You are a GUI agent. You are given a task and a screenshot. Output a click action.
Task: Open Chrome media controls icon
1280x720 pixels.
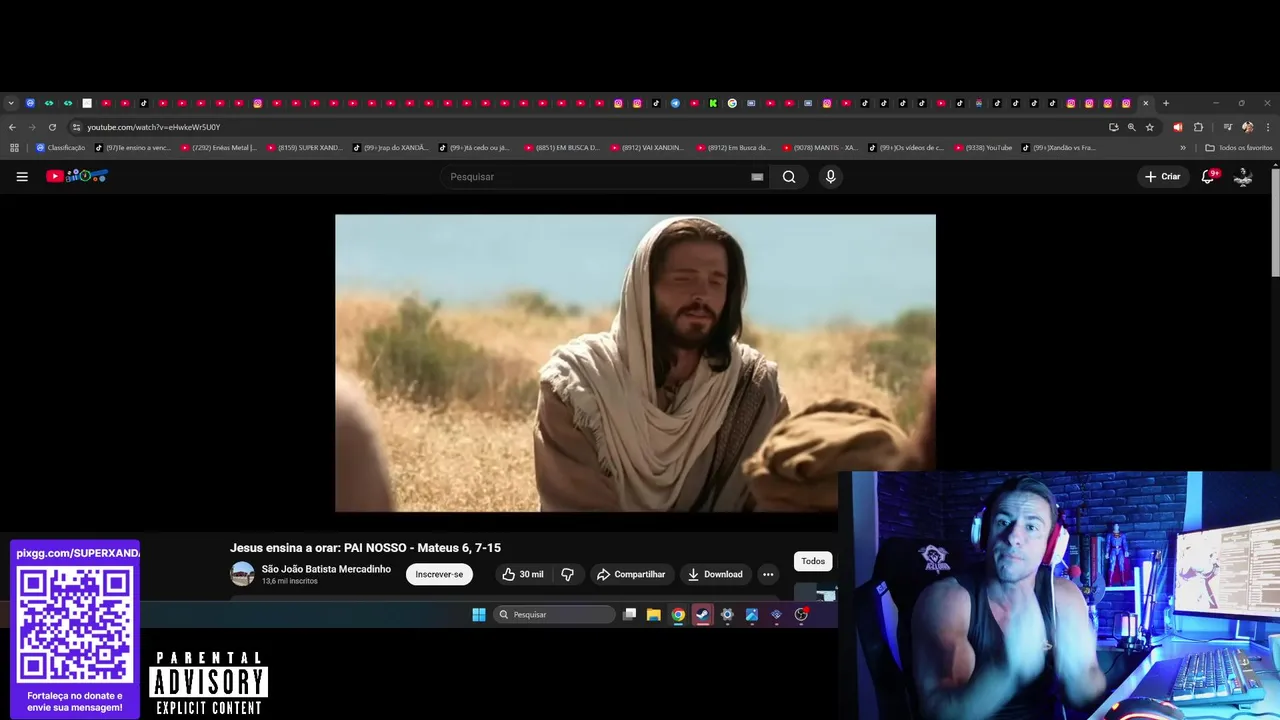tap(1227, 127)
